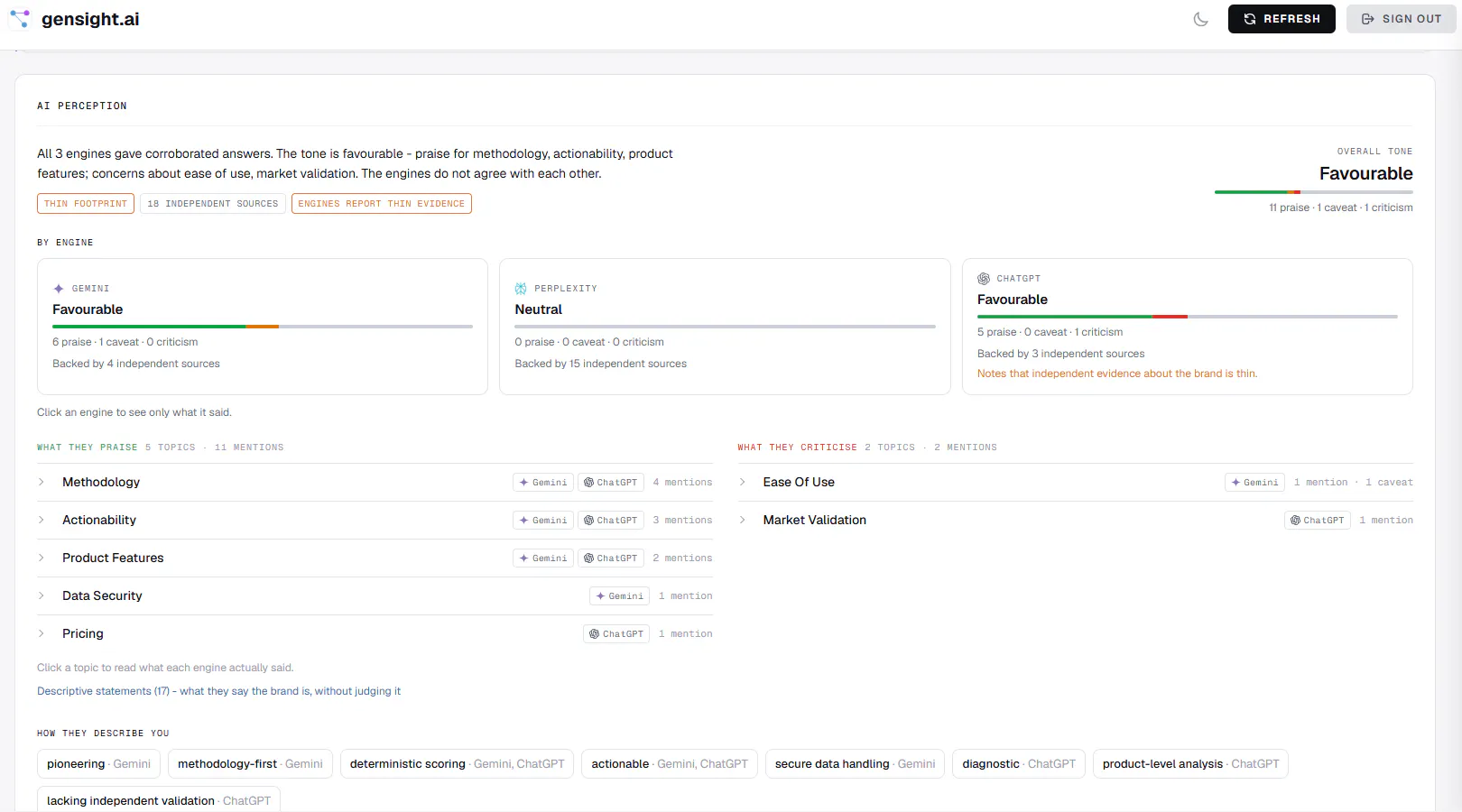Viewport: 1462px width, 812px height.
Task: Click Gemini tag in Actionability row
Action: click(x=543, y=521)
